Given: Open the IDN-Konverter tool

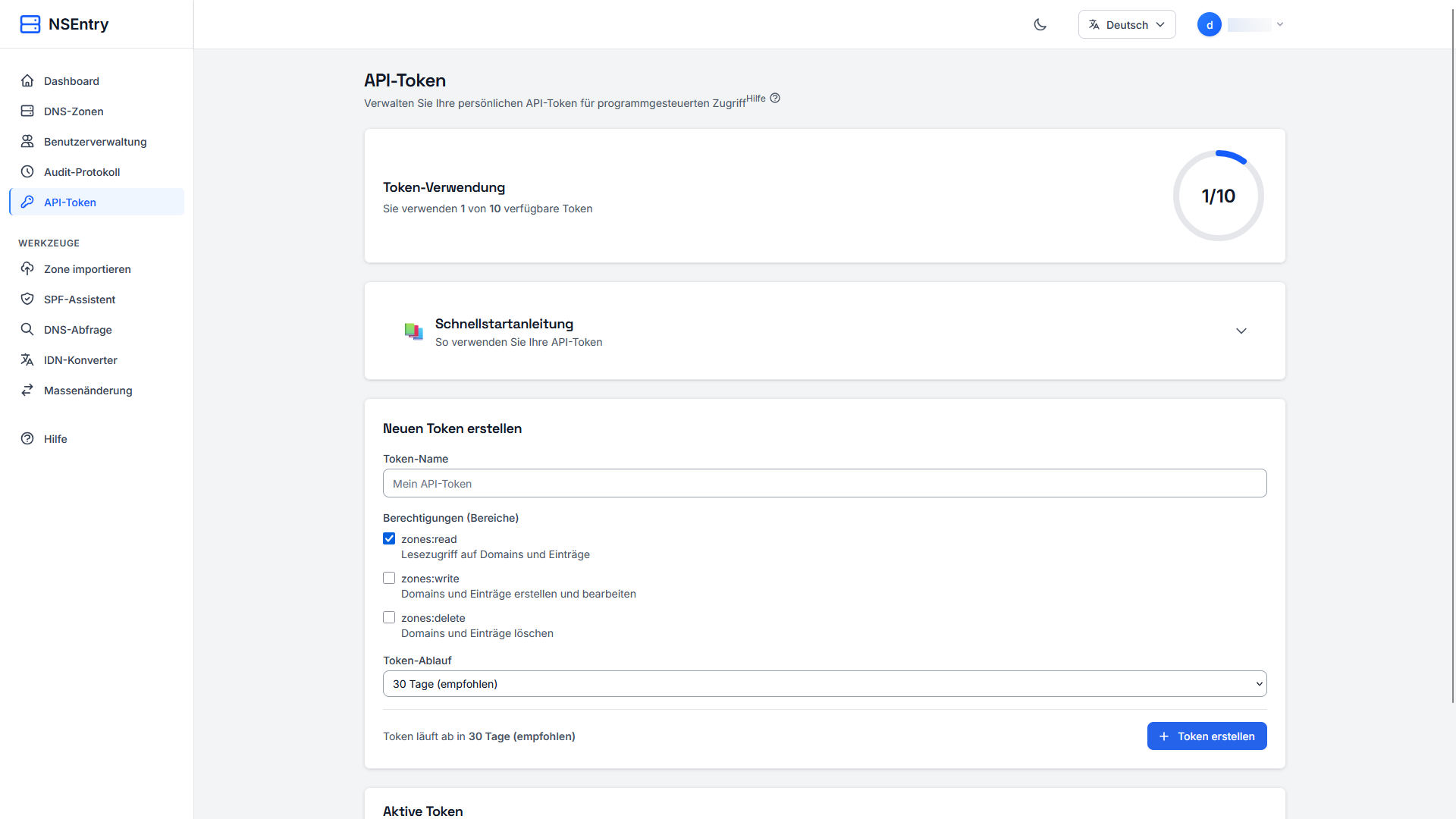Looking at the screenshot, I should (97, 359).
